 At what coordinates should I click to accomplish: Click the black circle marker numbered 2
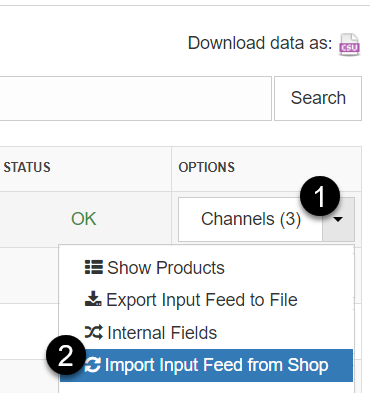pos(66,355)
